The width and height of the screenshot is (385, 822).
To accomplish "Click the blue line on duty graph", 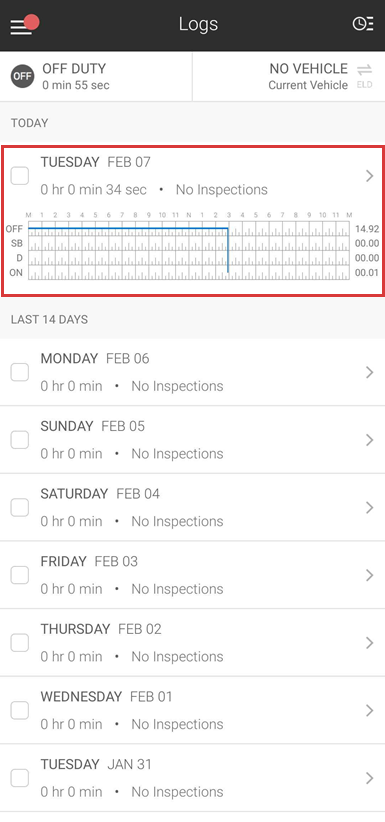I will (x=128, y=228).
